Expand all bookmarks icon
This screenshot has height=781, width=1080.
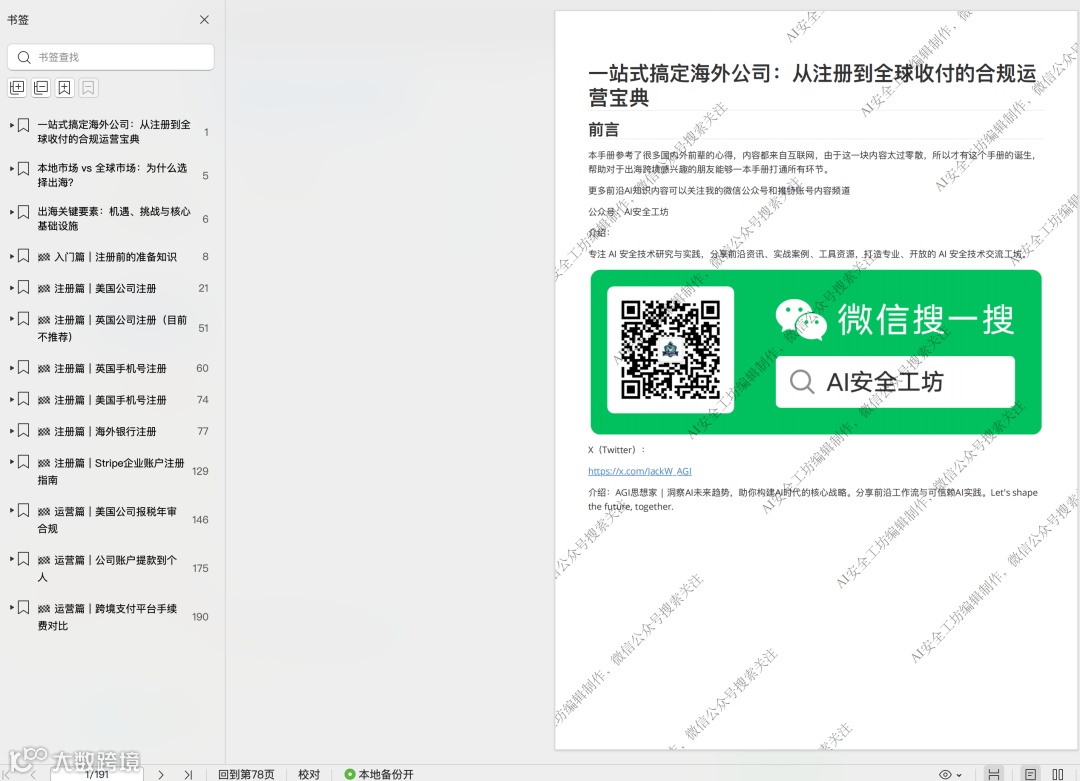[17, 87]
